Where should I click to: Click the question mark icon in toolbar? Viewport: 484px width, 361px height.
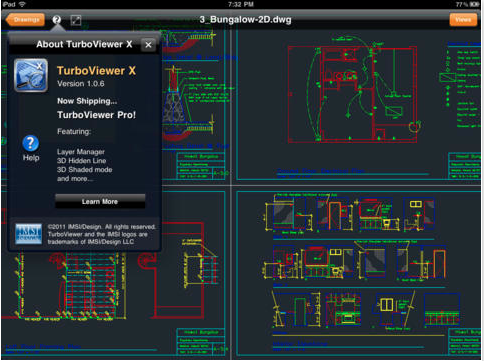point(57,20)
